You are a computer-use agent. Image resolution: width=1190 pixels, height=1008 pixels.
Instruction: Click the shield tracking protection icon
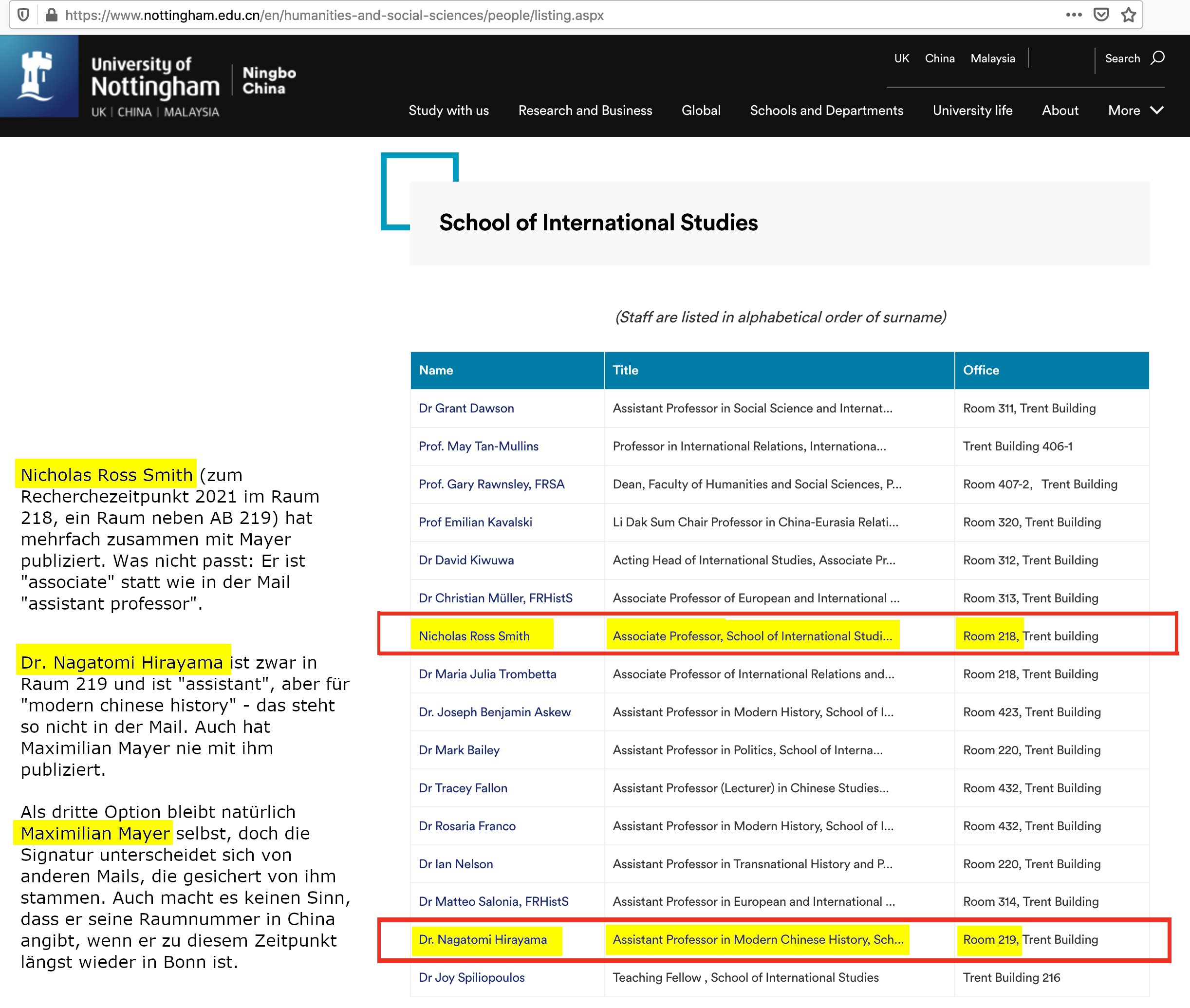point(23,15)
